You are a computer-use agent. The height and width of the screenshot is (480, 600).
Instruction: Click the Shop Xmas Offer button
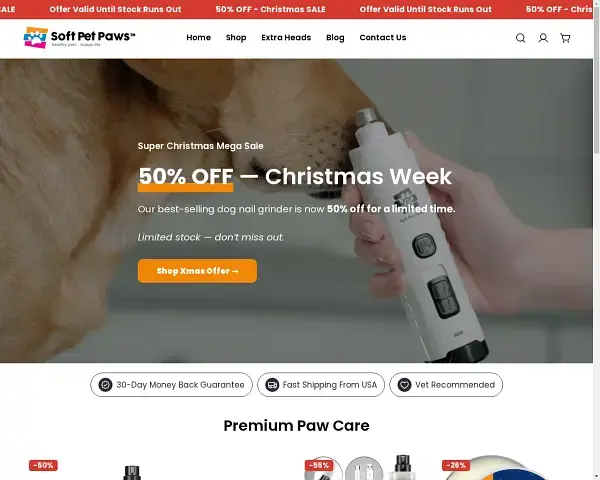tap(197, 271)
